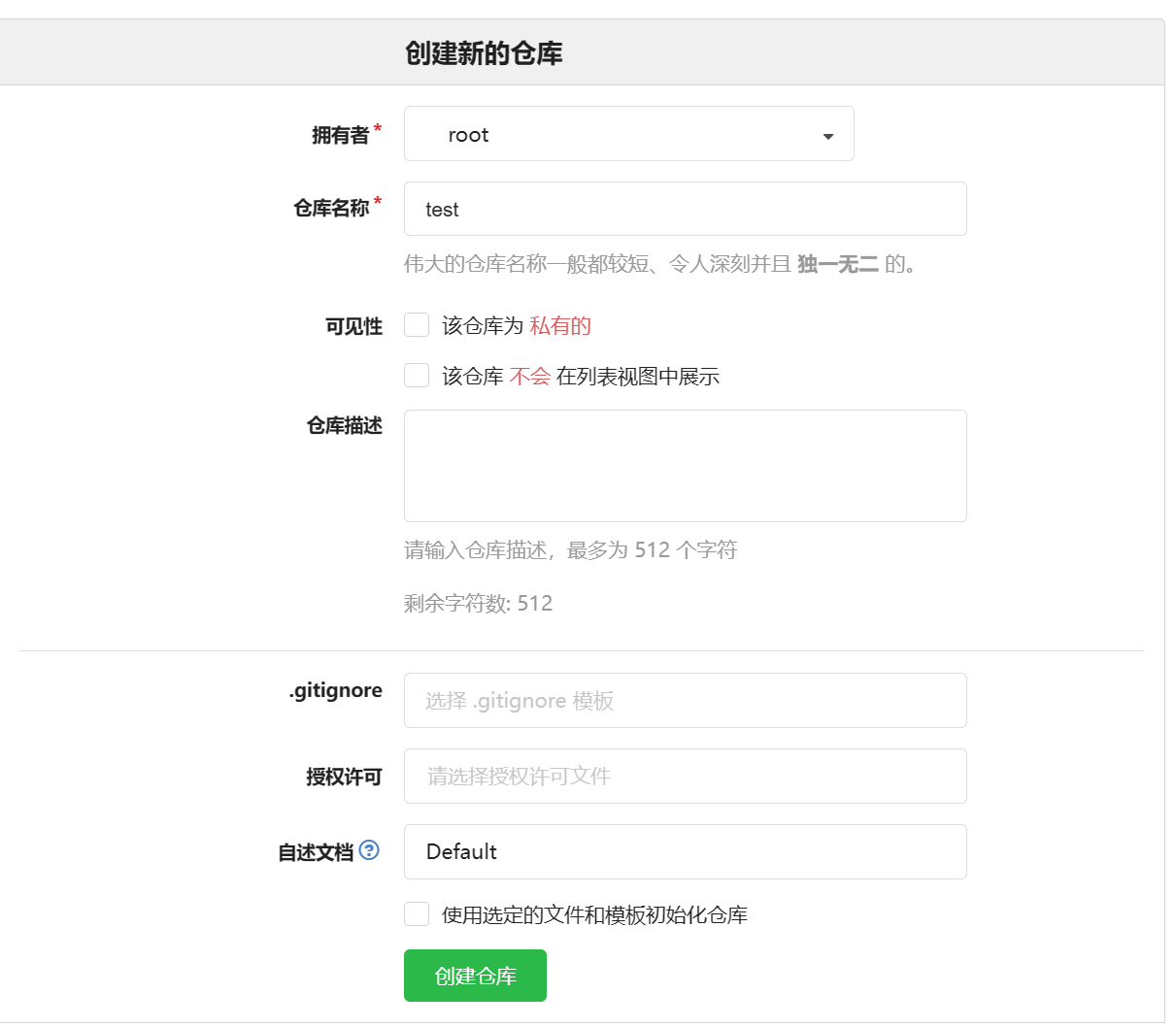
Task: Select the root owner text in 拥有者
Action: 468,135
